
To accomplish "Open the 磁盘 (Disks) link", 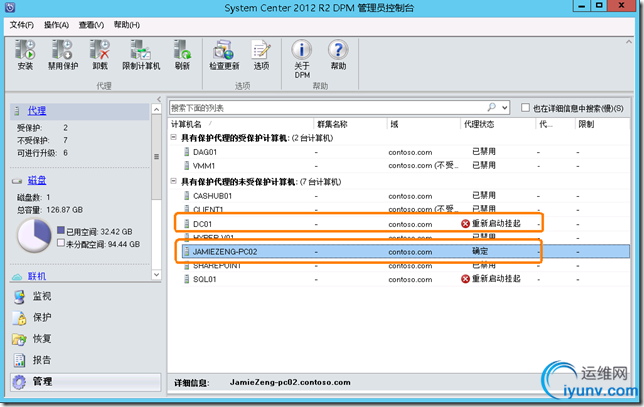I will tap(37, 180).
